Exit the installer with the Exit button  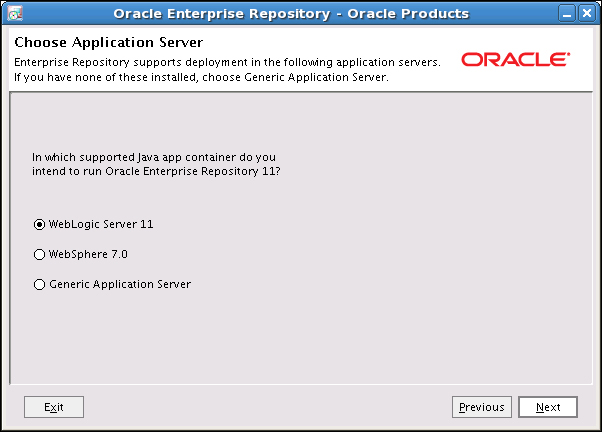(x=54, y=407)
